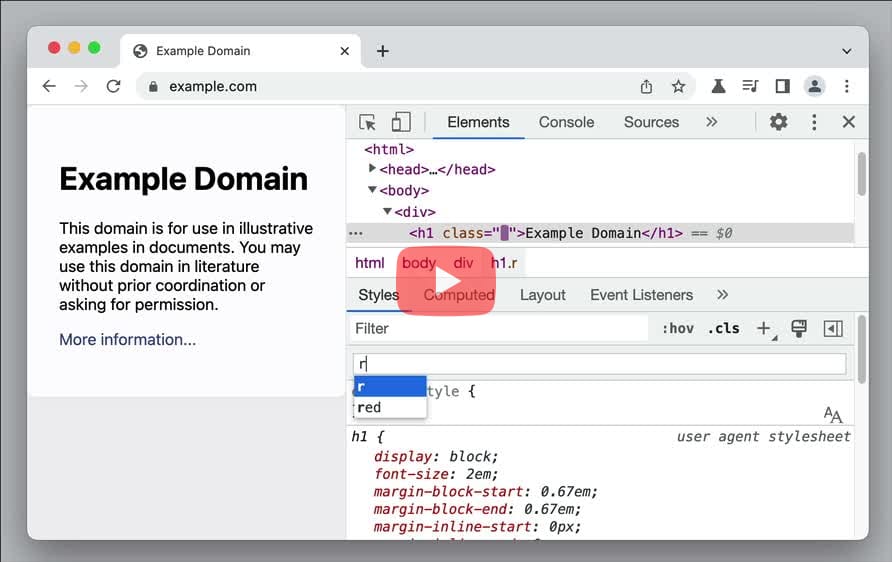Select the html element row
This screenshot has height=562, width=892.
pyautogui.click(x=389, y=149)
